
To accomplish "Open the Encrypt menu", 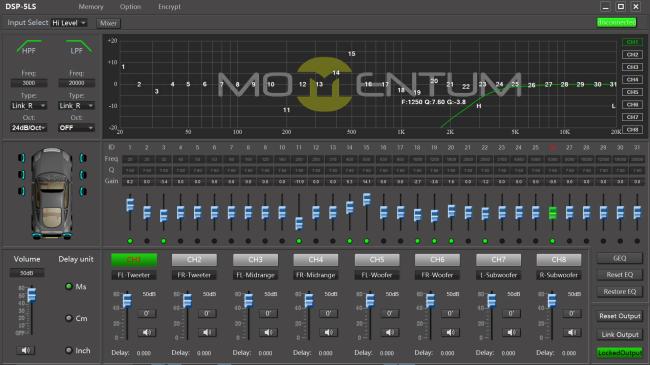I will click(x=169, y=7).
